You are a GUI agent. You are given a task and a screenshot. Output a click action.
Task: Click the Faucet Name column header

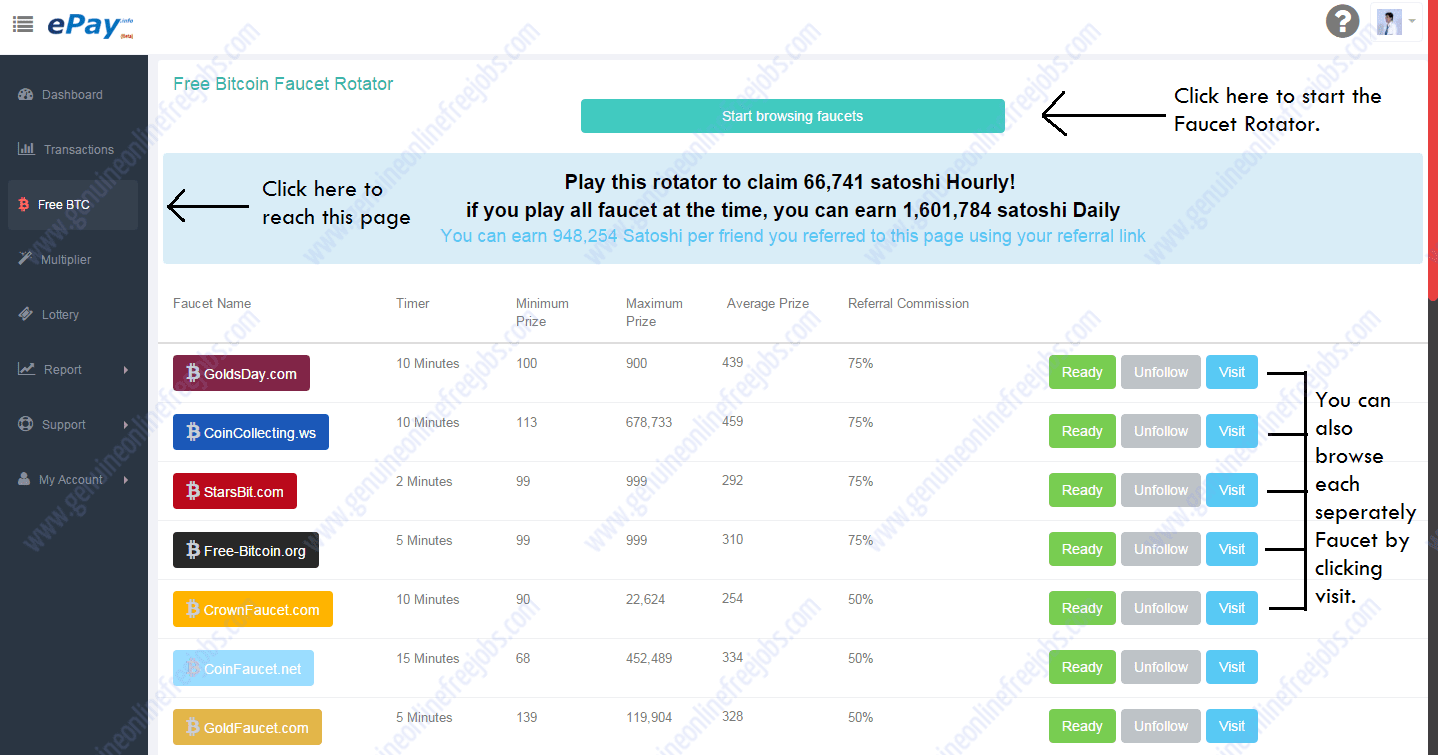(212, 303)
